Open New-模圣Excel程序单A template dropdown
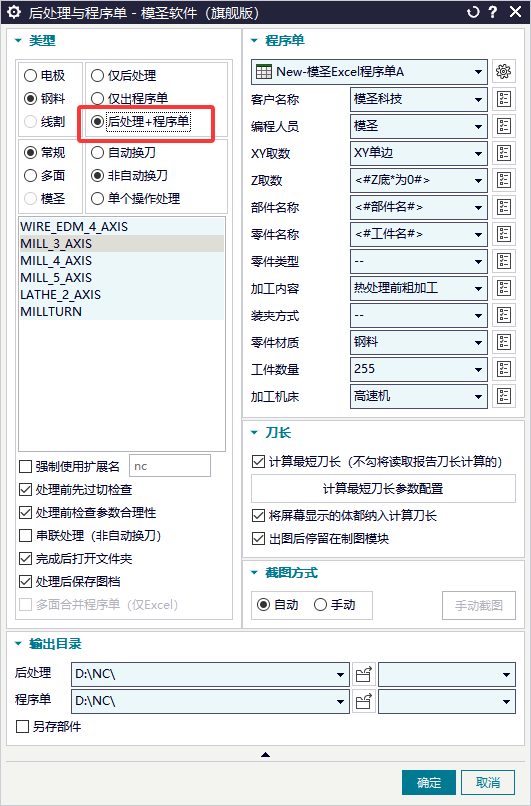 (x=369, y=71)
